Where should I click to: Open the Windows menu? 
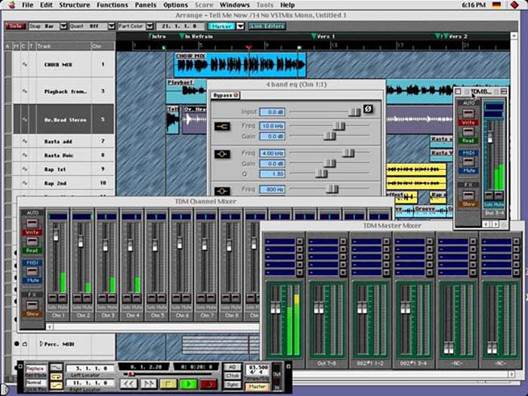coord(234,5)
